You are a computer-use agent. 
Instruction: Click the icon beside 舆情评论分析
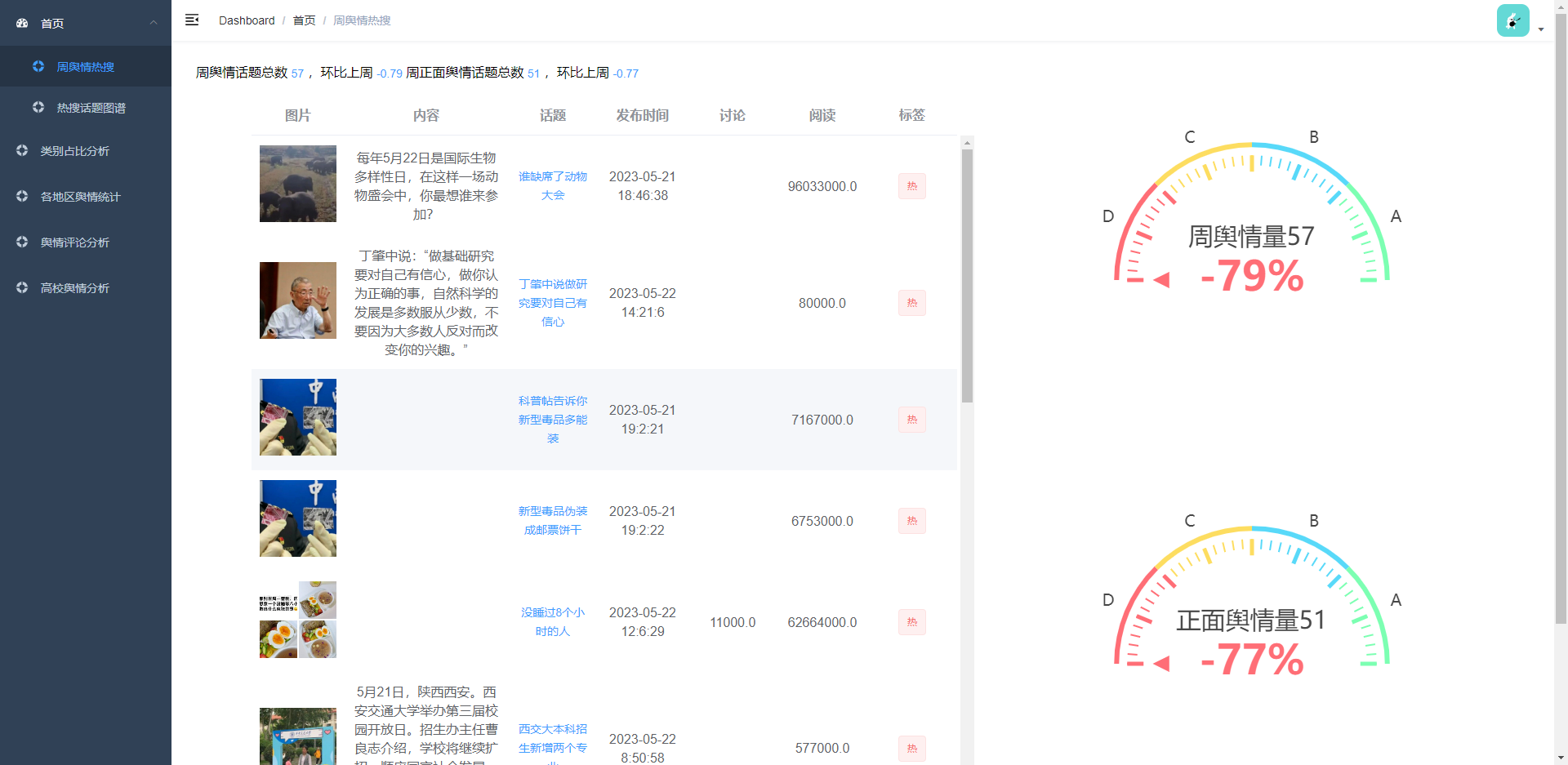[x=22, y=242]
